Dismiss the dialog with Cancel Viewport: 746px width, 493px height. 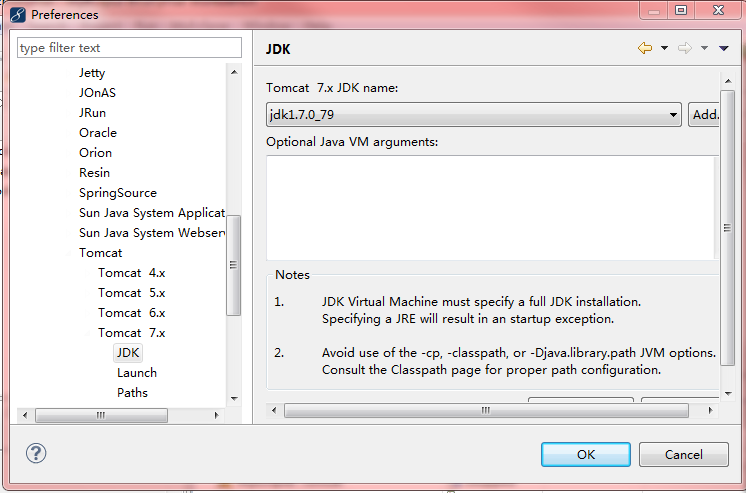point(683,454)
